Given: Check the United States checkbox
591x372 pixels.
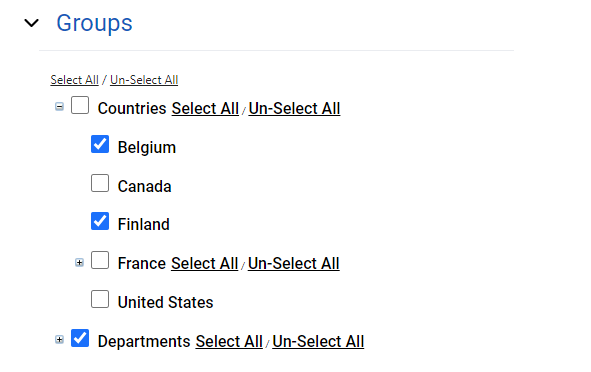Looking at the screenshot, I should 100,299.
